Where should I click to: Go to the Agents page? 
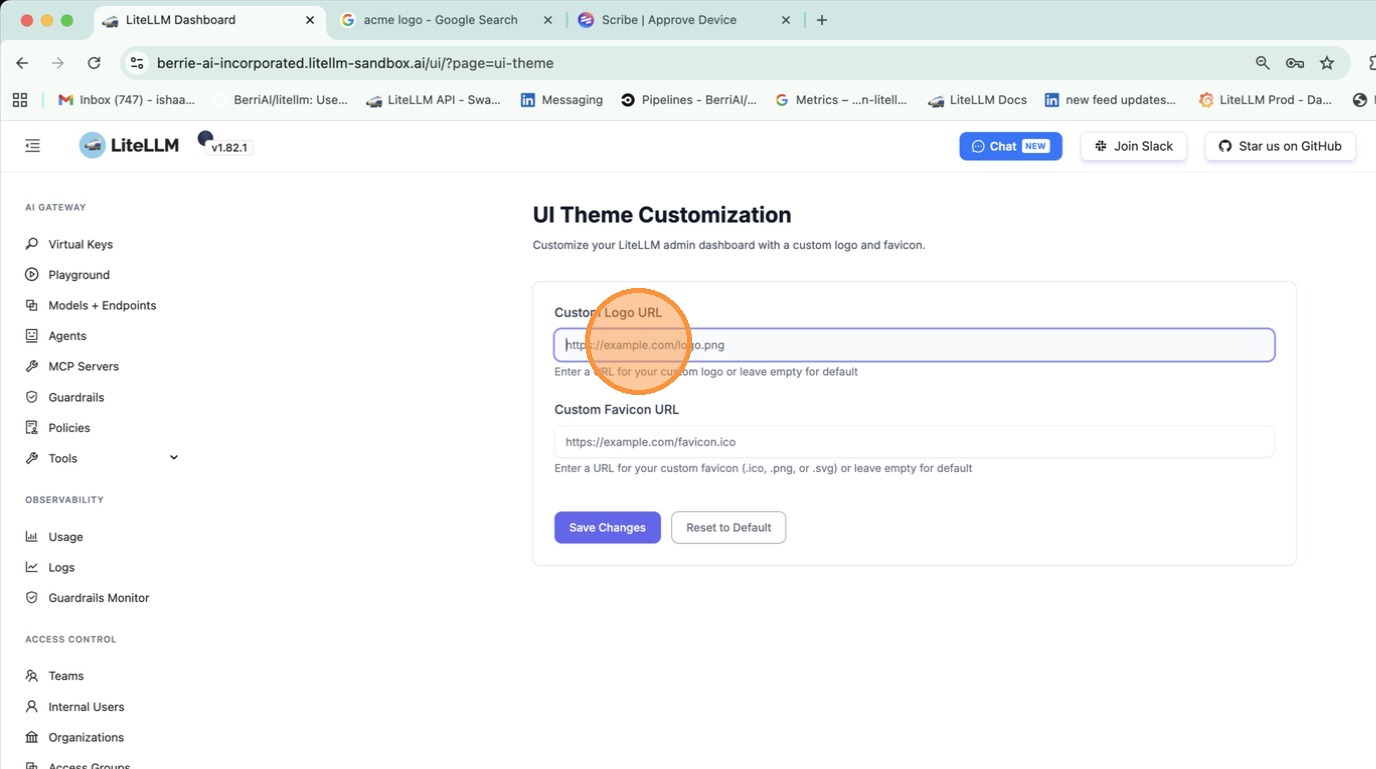coord(67,336)
